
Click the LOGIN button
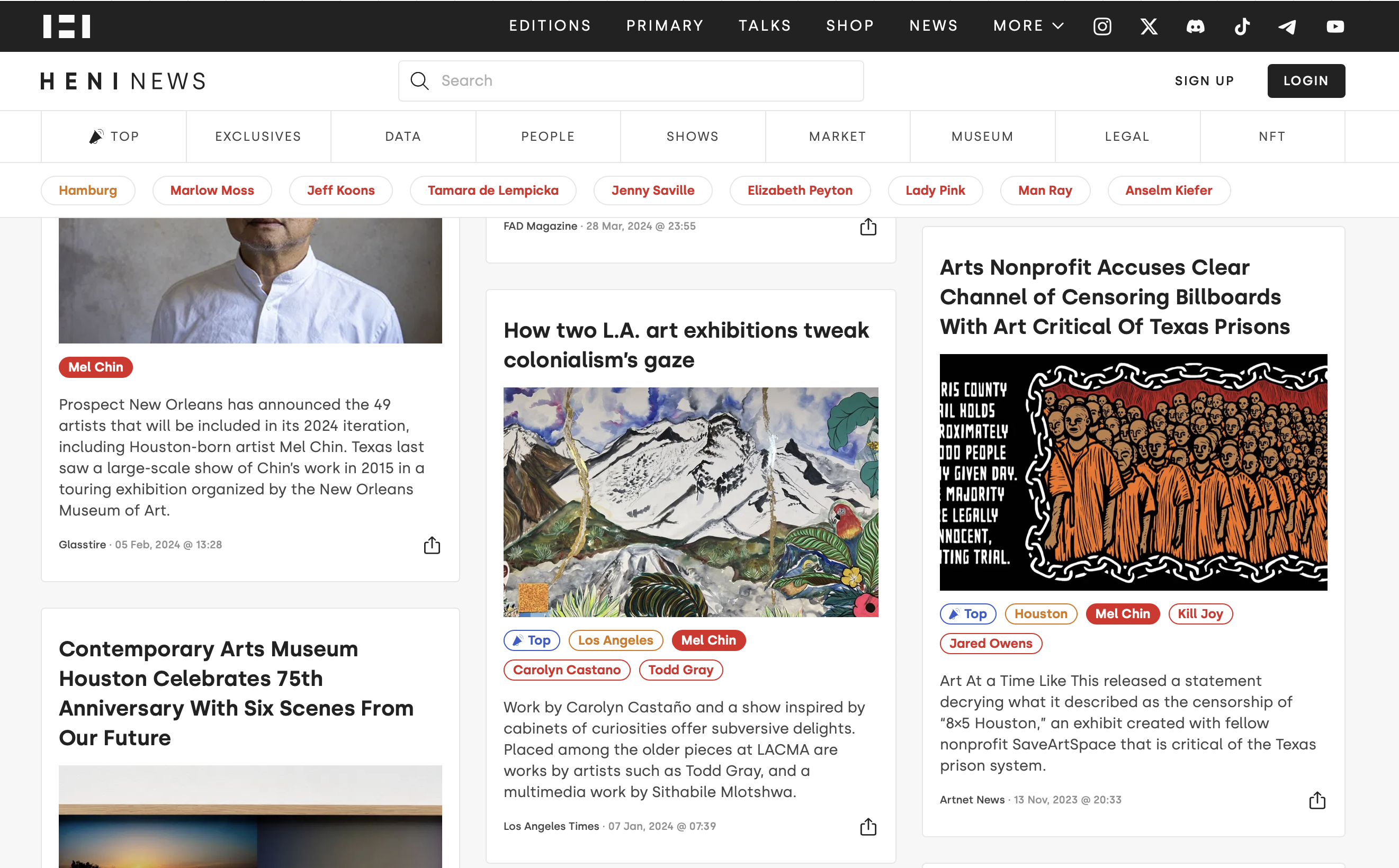pos(1306,81)
